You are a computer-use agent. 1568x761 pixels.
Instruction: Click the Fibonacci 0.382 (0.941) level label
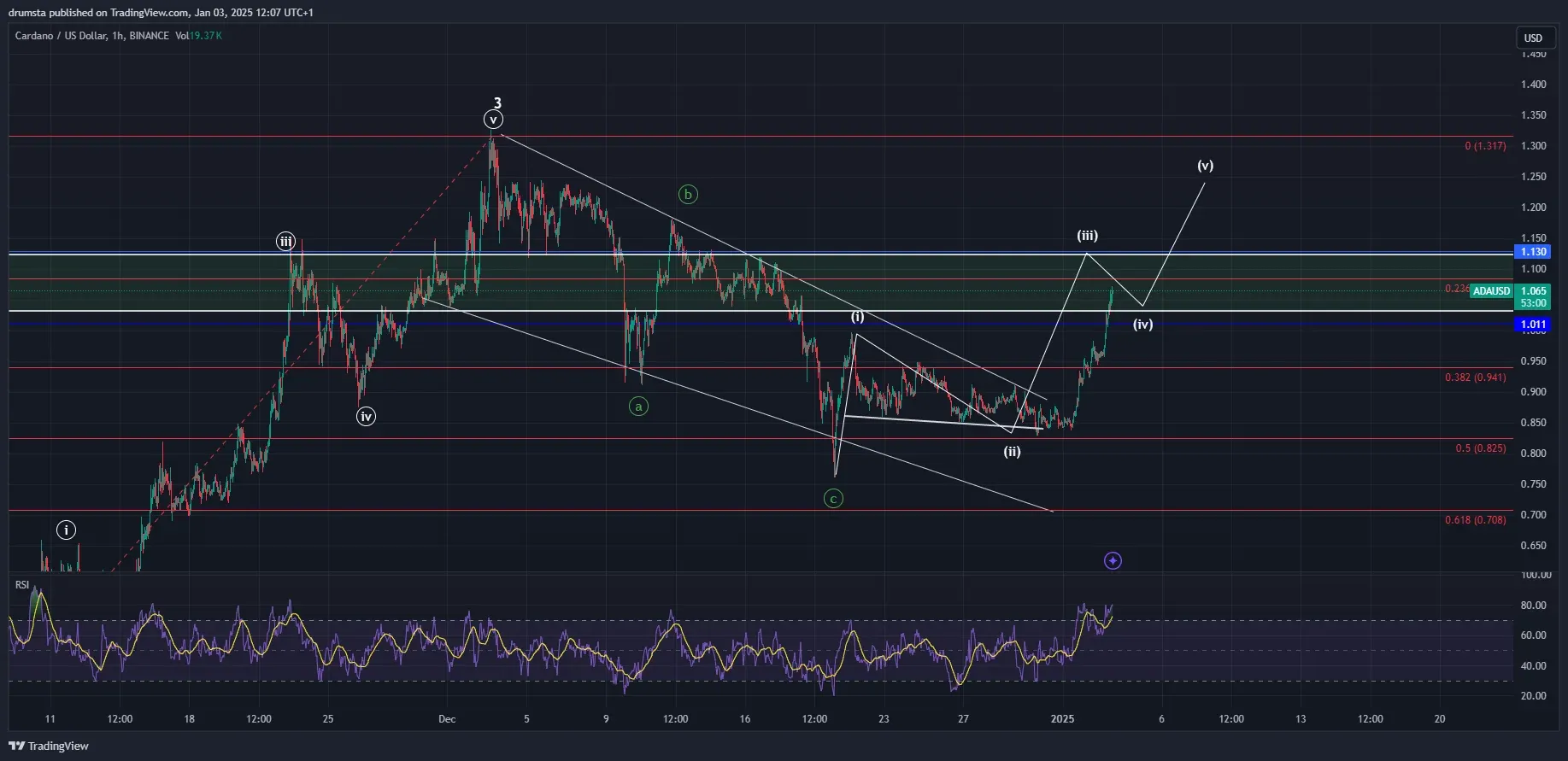[1476, 378]
